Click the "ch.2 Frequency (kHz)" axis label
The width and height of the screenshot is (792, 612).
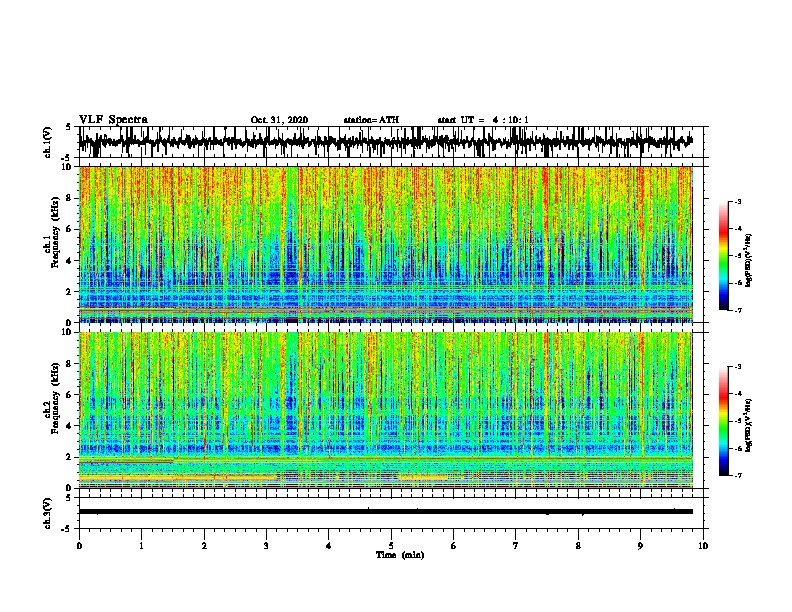(x=52, y=398)
